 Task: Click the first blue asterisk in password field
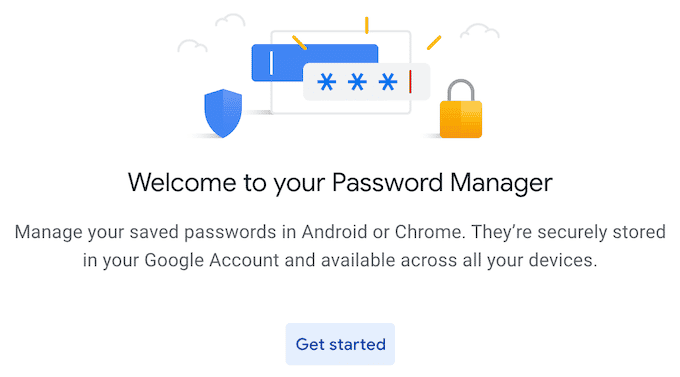point(326,82)
